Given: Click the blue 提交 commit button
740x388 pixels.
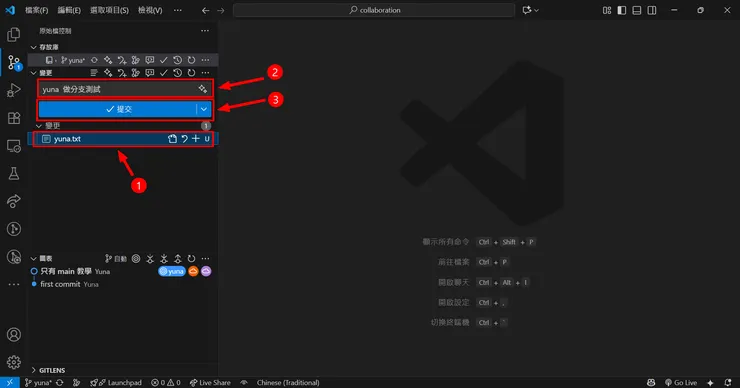Looking at the screenshot, I should tap(118, 109).
